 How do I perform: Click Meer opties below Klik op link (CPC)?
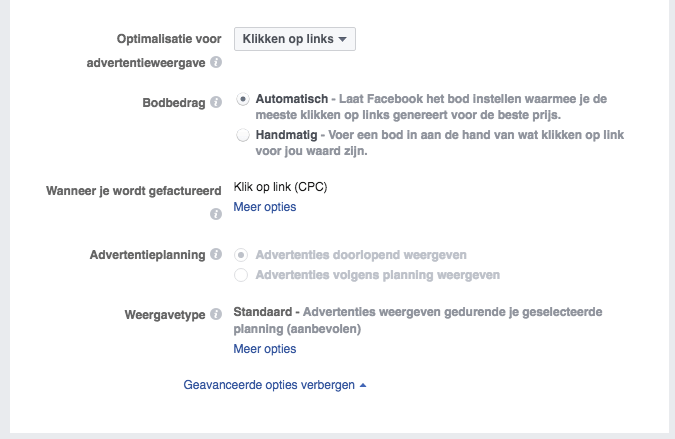point(265,207)
